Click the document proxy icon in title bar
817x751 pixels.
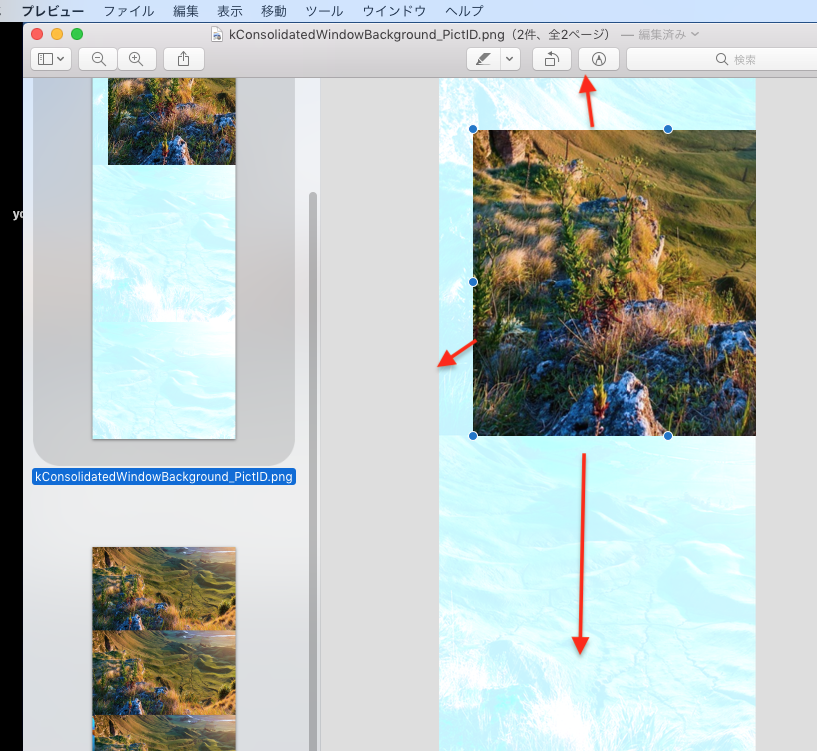click(217, 34)
